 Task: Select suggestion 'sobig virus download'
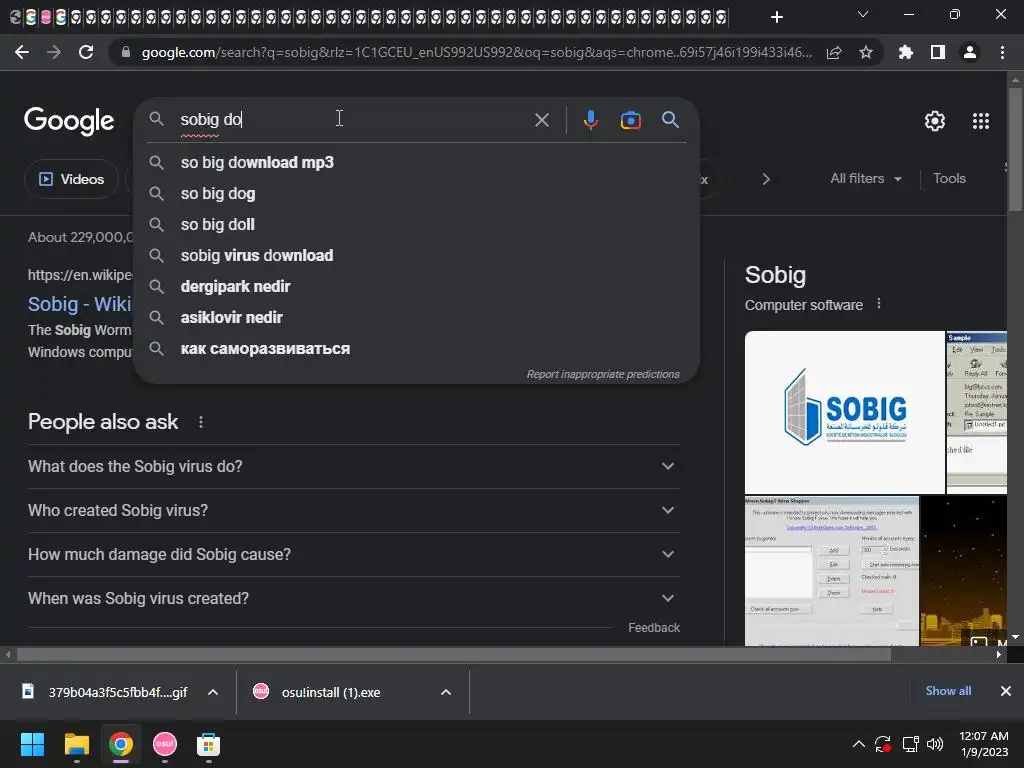tap(416, 255)
